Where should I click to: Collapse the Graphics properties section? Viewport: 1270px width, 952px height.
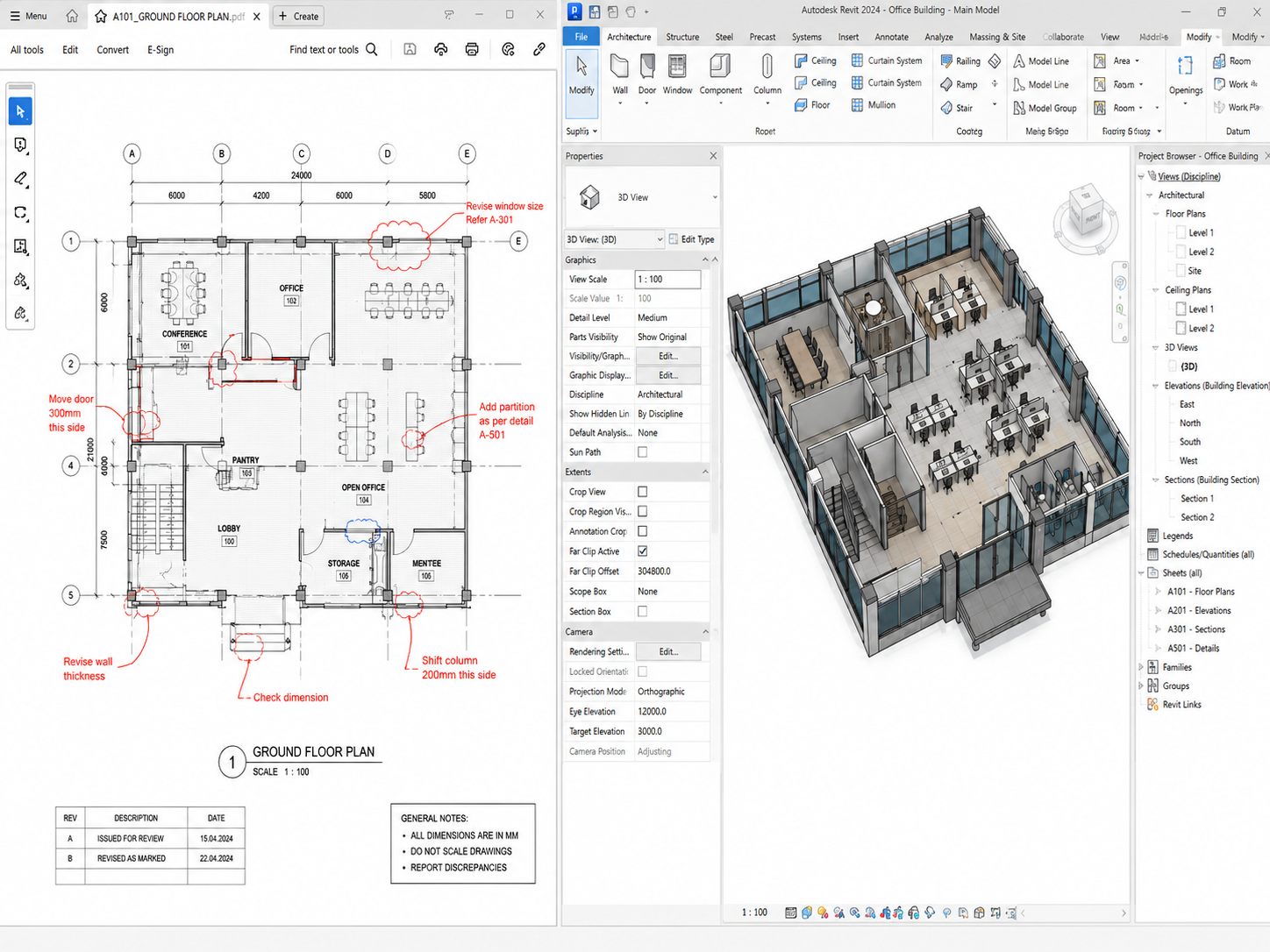pyautogui.click(x=705, y=260)
